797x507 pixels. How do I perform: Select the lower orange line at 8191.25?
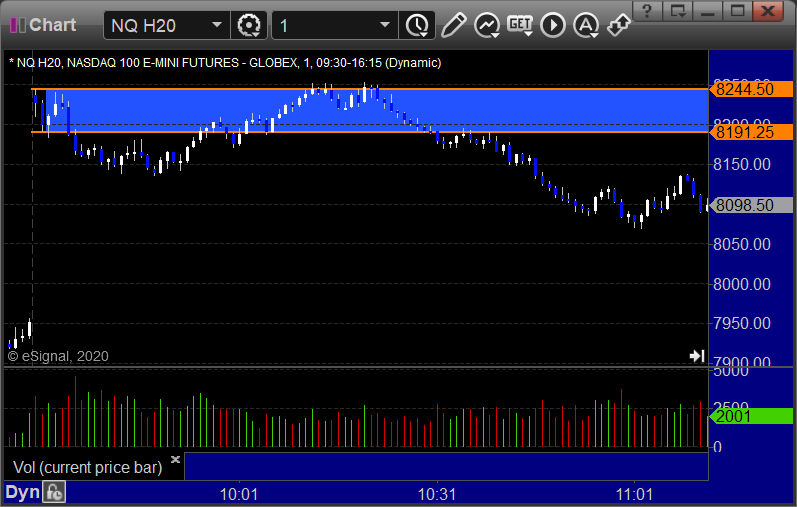tap(370, 132)
